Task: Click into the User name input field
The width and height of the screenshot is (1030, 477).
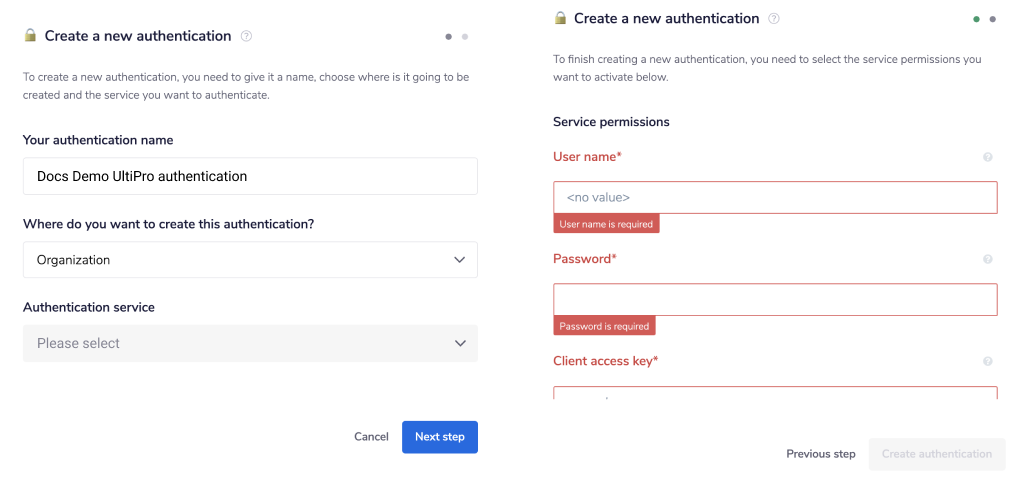Action: coord(775,198)
